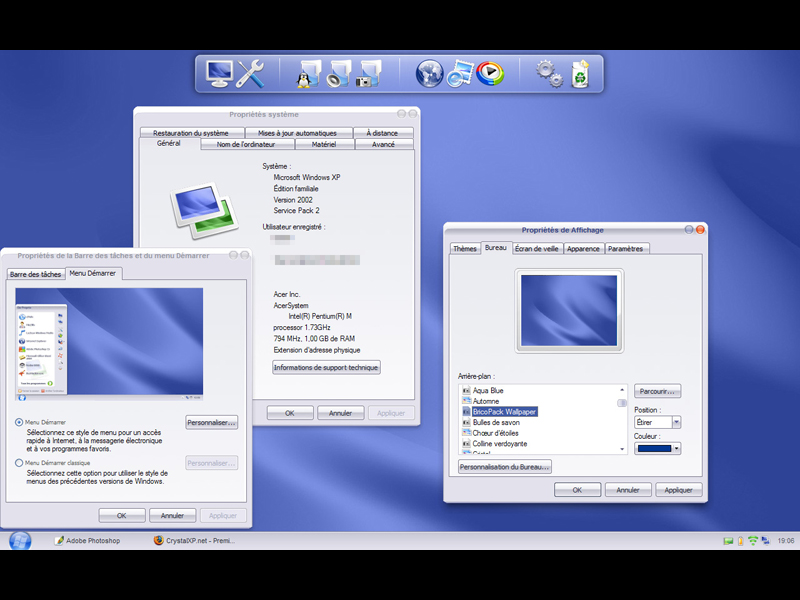Open the gears control panel icon
This screenshot has height=600, width=800.
point(549,74)
